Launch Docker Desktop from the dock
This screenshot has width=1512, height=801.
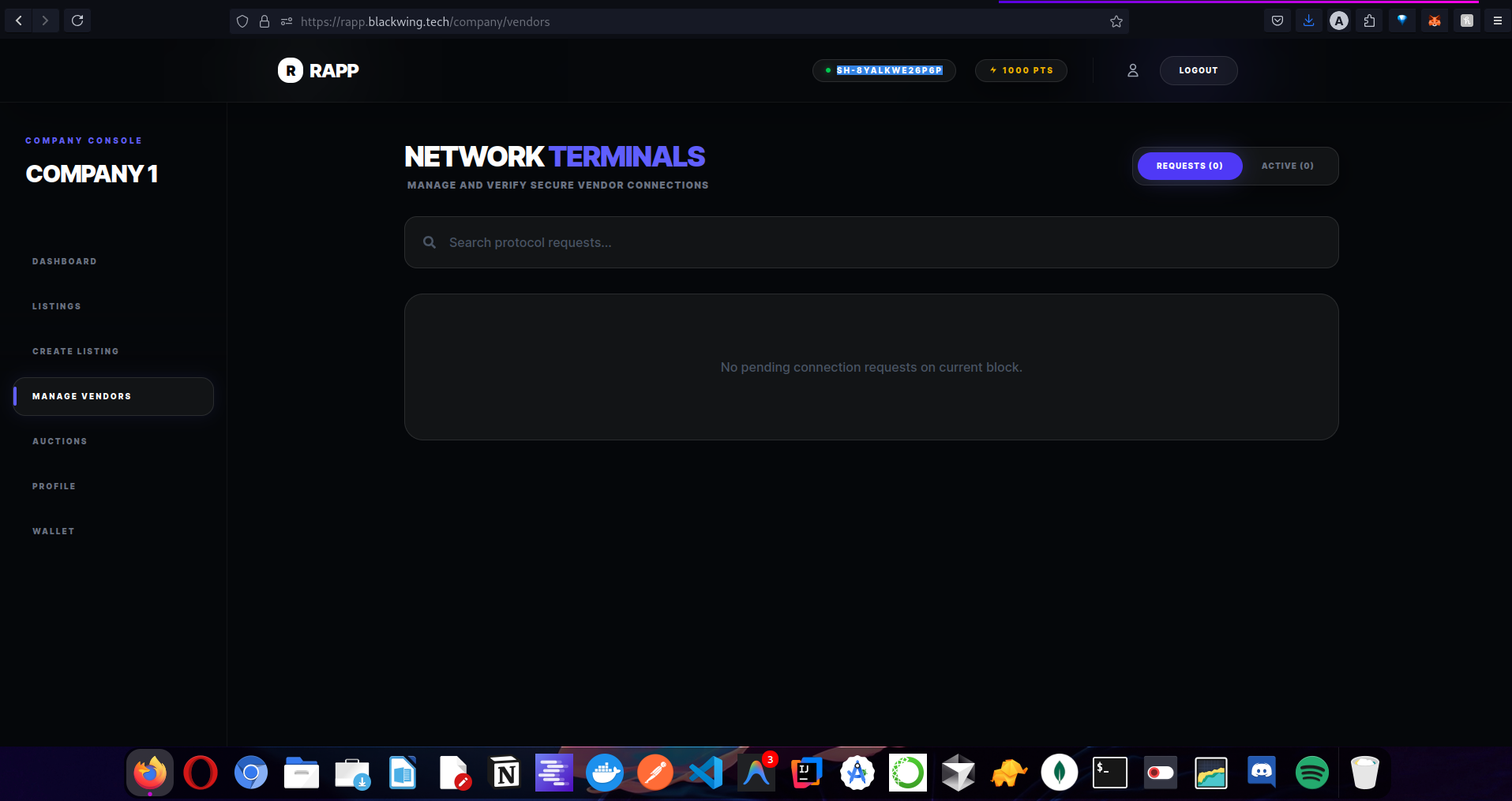[605, 773]
